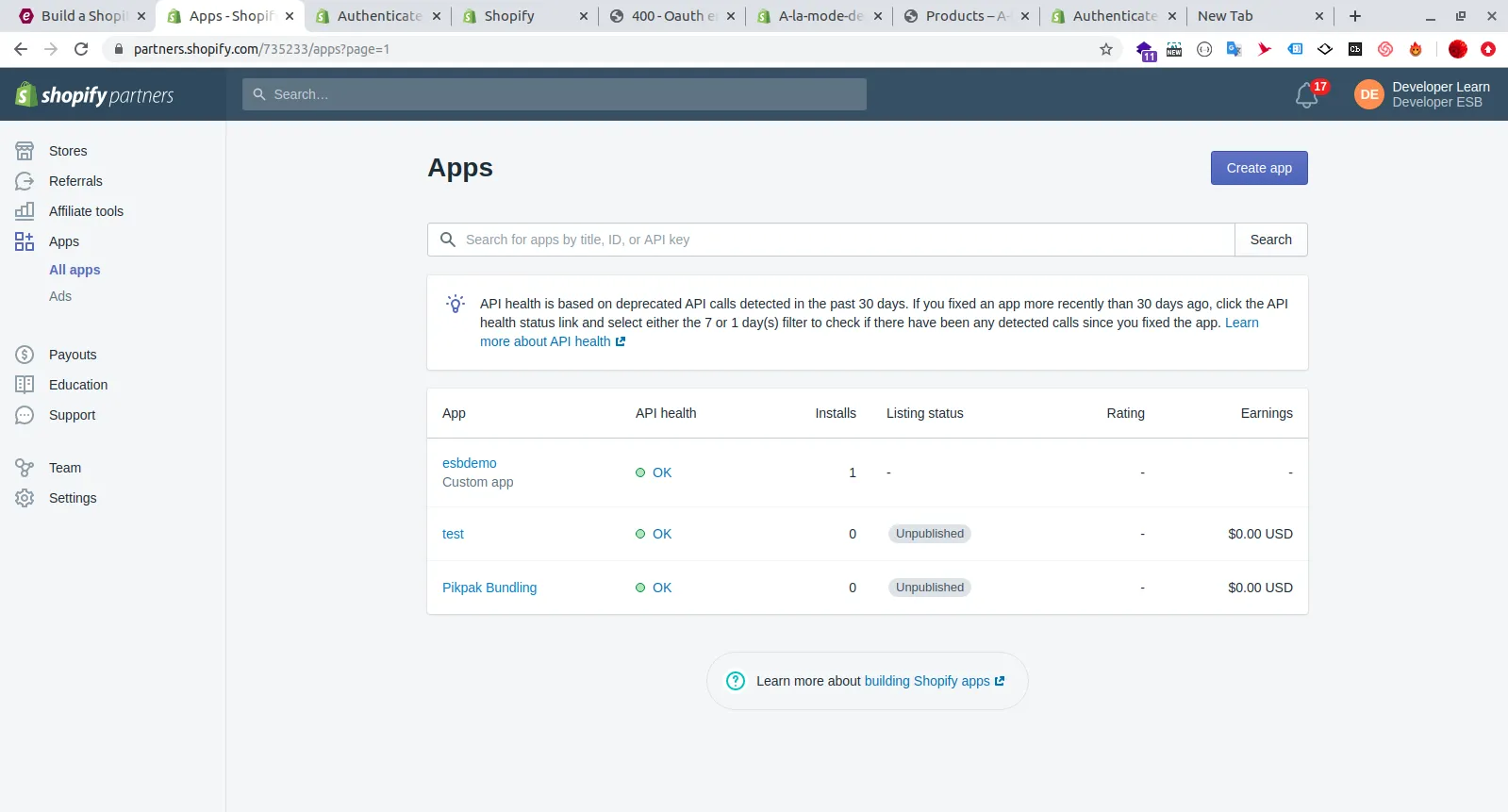Click the red circle extension icon
The height and width of the screenshot is (812, 1508).
click(x=1458, y=49)
